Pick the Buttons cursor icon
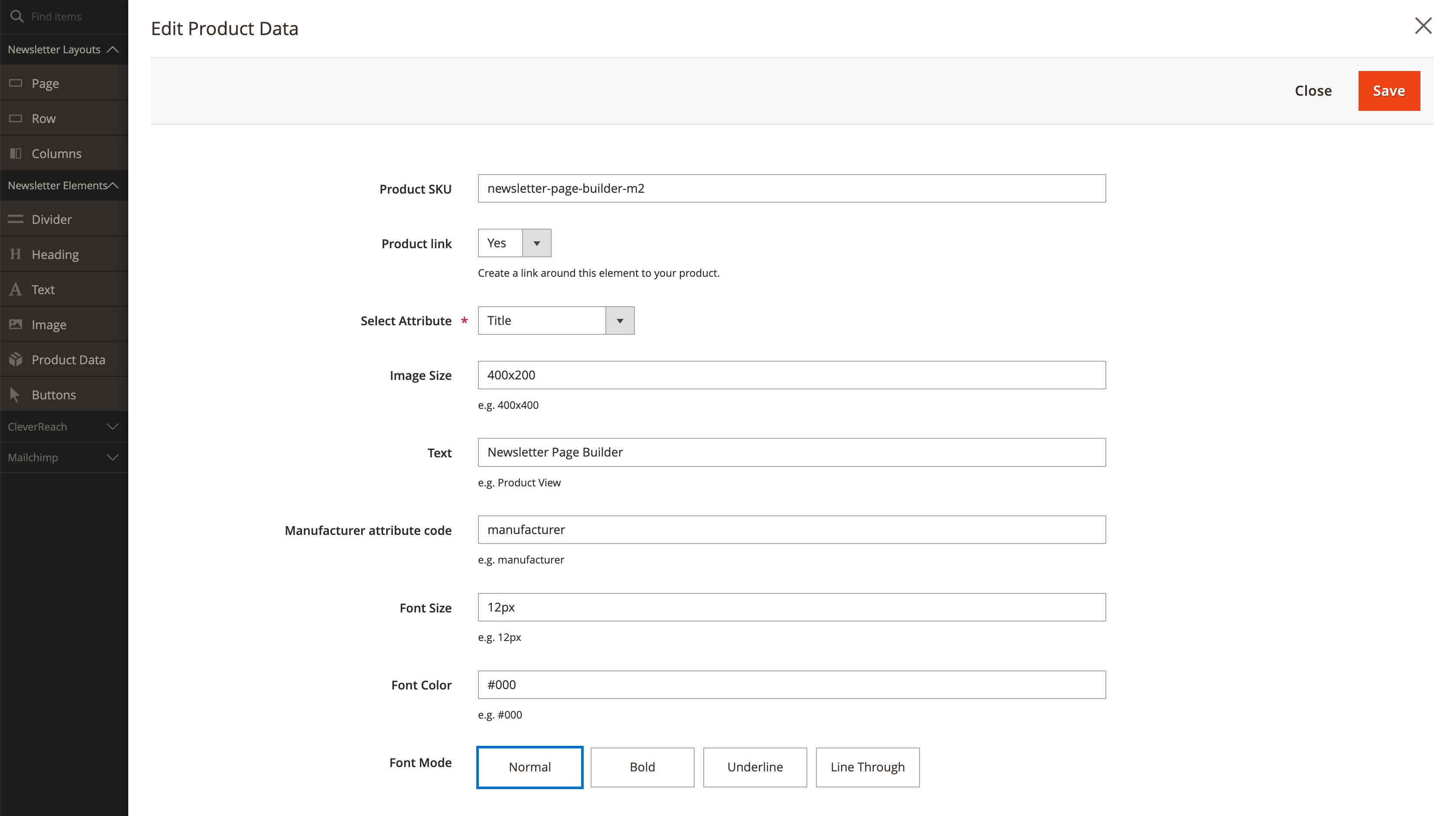Screen dimensions: 1456x816 [x=15, y=395]
